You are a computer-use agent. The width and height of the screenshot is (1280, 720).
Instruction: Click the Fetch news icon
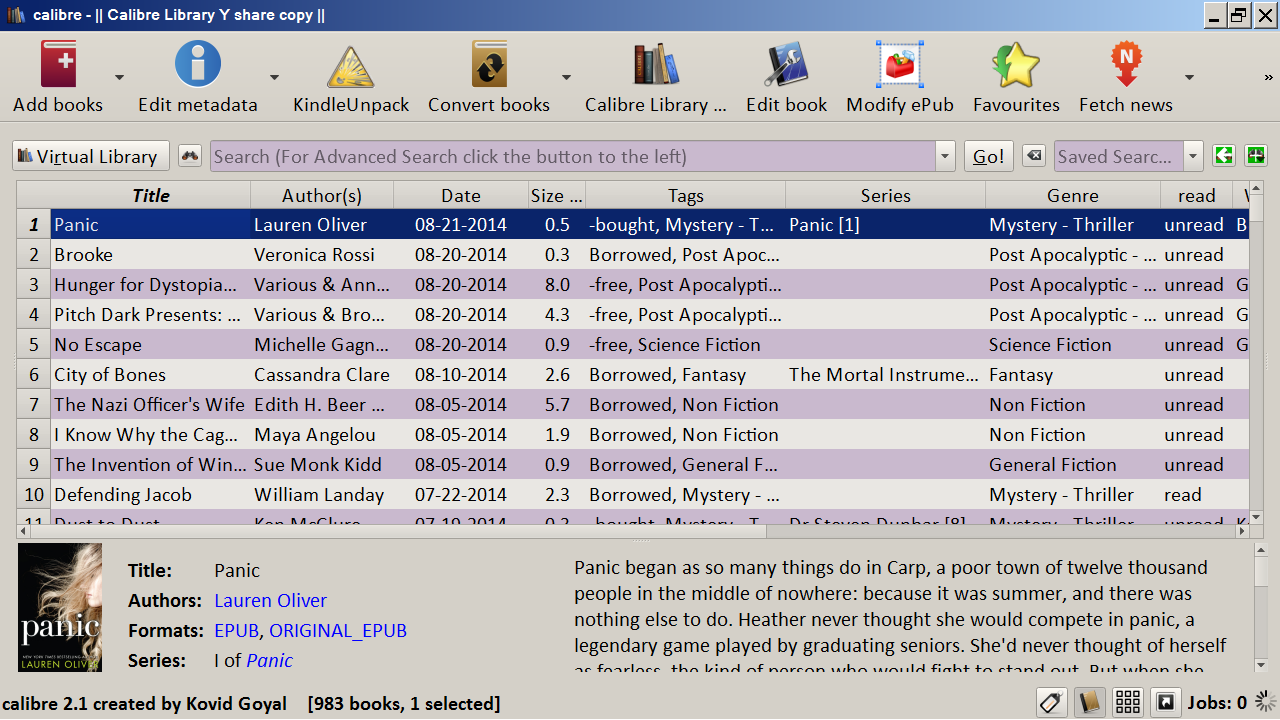coord(1126,65)
